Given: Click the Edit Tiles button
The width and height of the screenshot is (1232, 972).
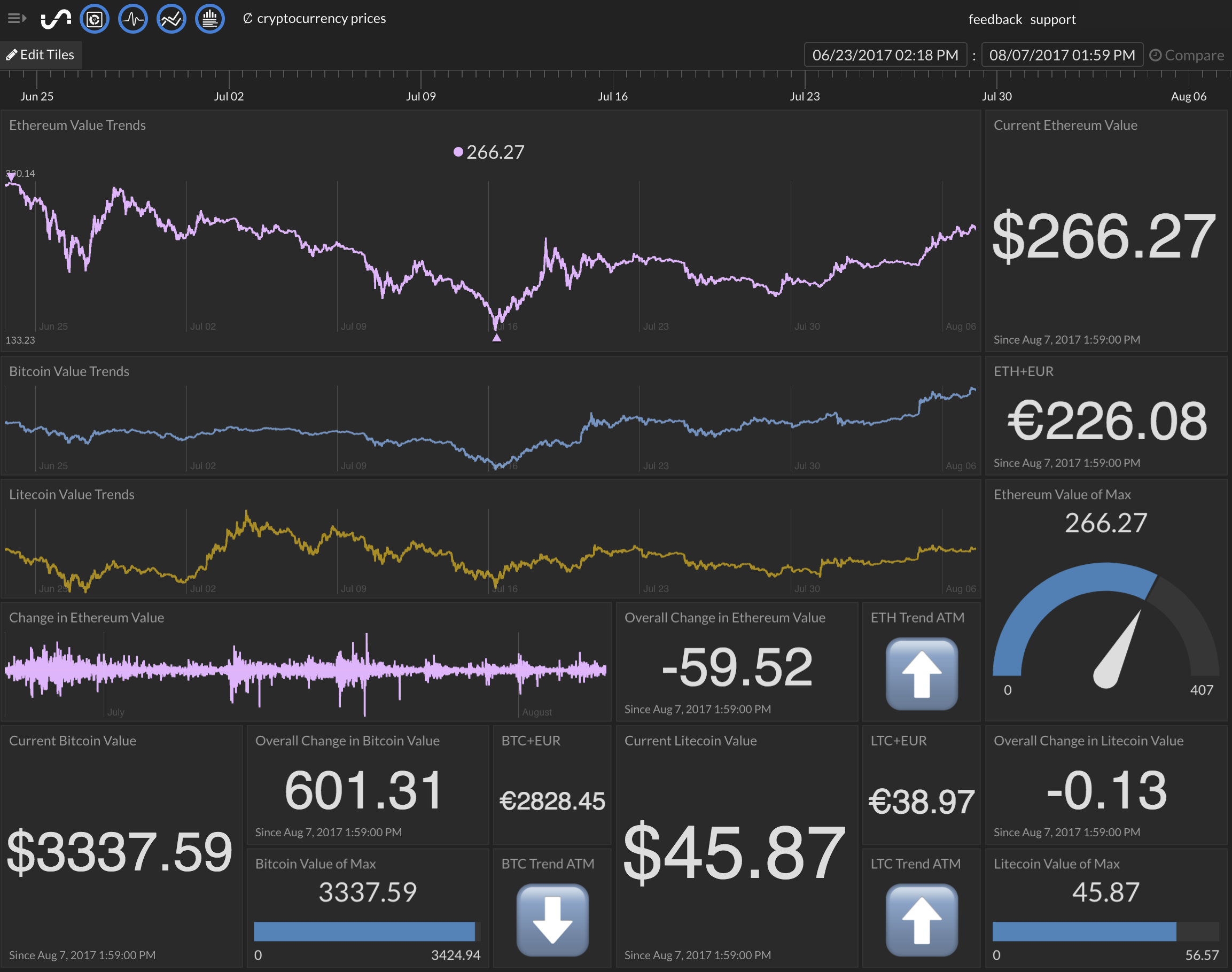Looking at the screenshot, I should click(x=40, y=54).
